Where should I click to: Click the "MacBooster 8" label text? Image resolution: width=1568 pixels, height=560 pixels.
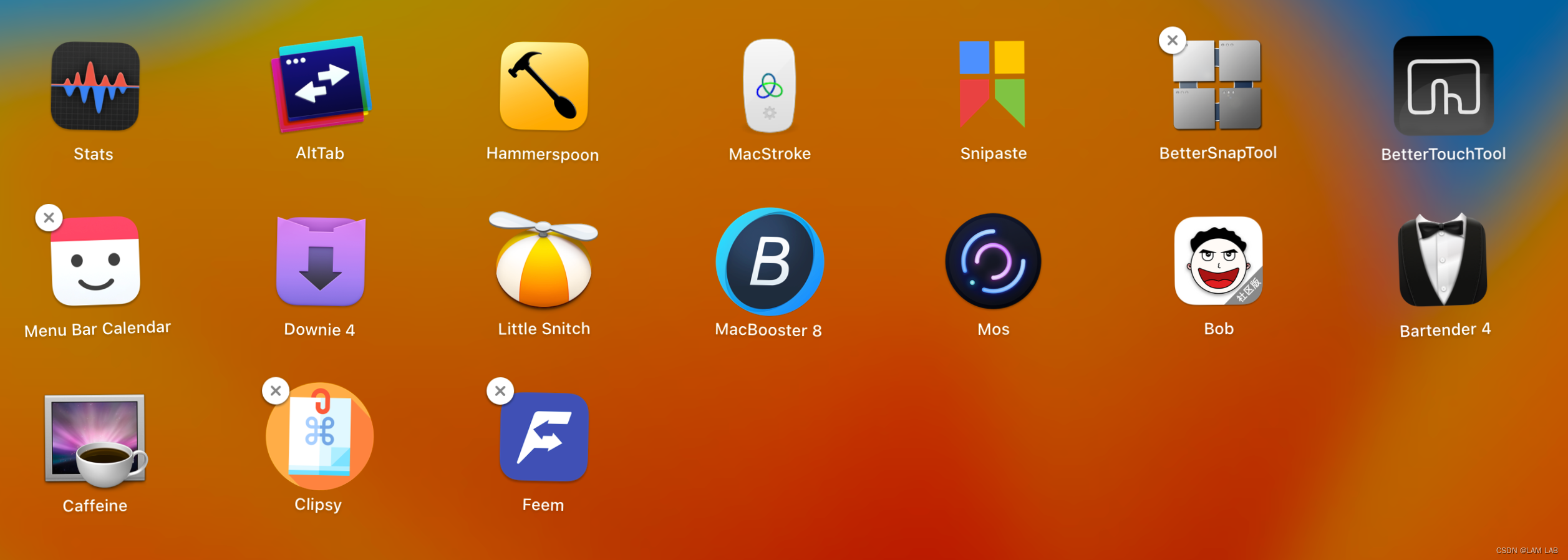(768, 330)
